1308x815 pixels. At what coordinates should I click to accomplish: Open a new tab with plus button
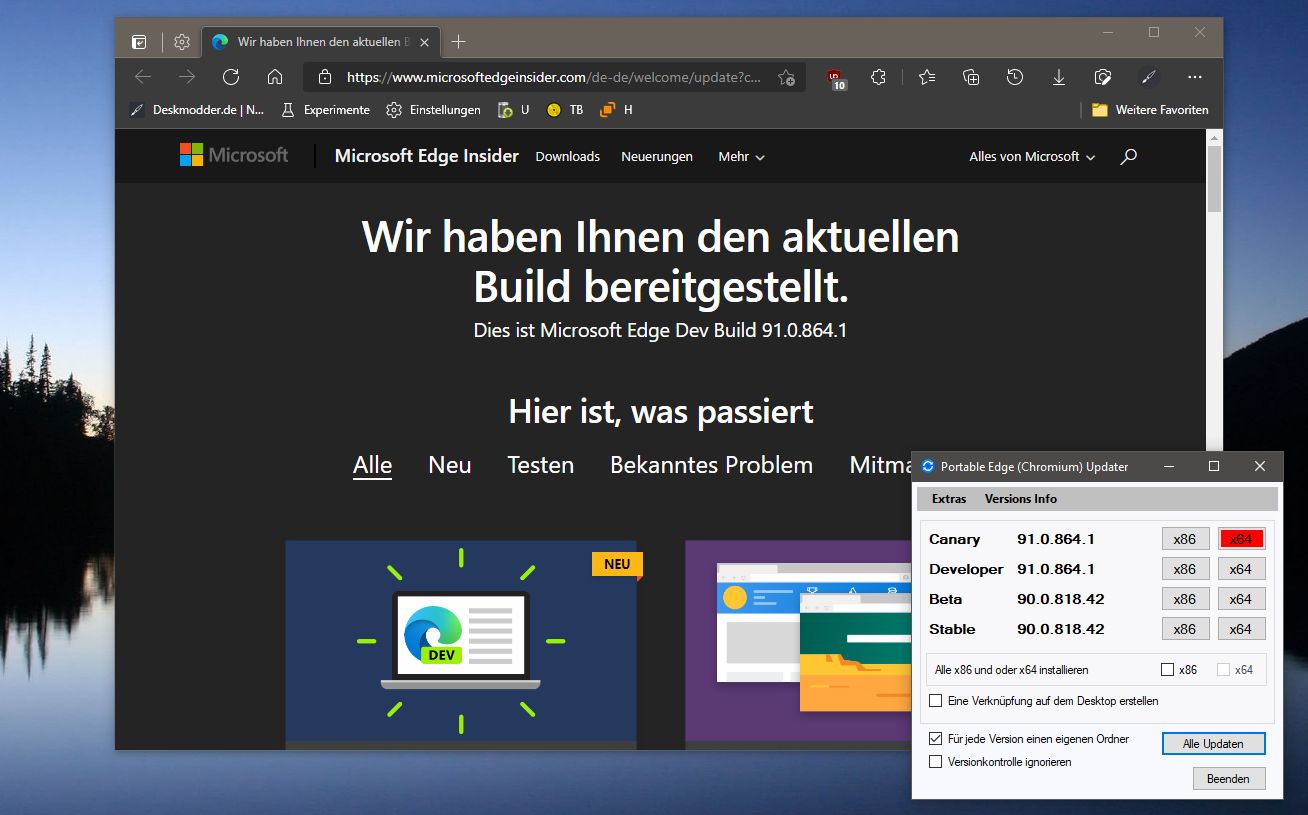point(458,42)
